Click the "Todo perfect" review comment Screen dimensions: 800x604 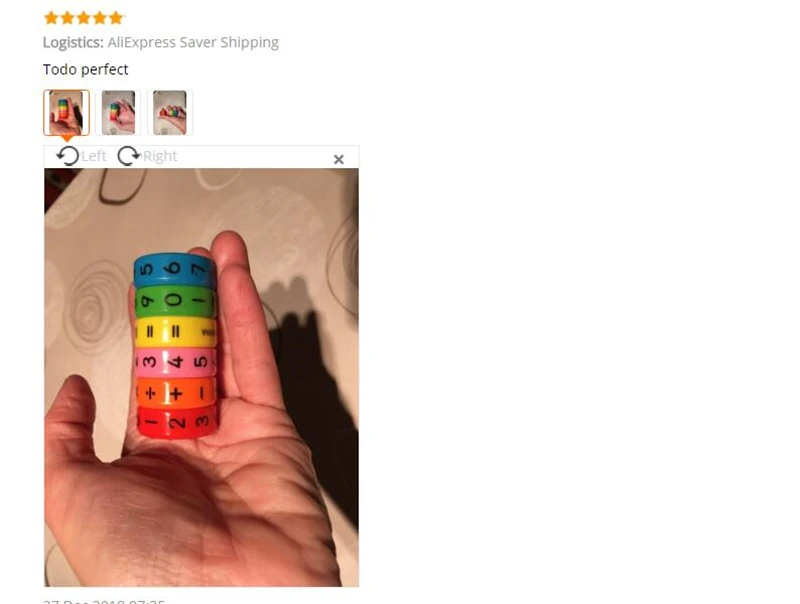tap(85, 69)
